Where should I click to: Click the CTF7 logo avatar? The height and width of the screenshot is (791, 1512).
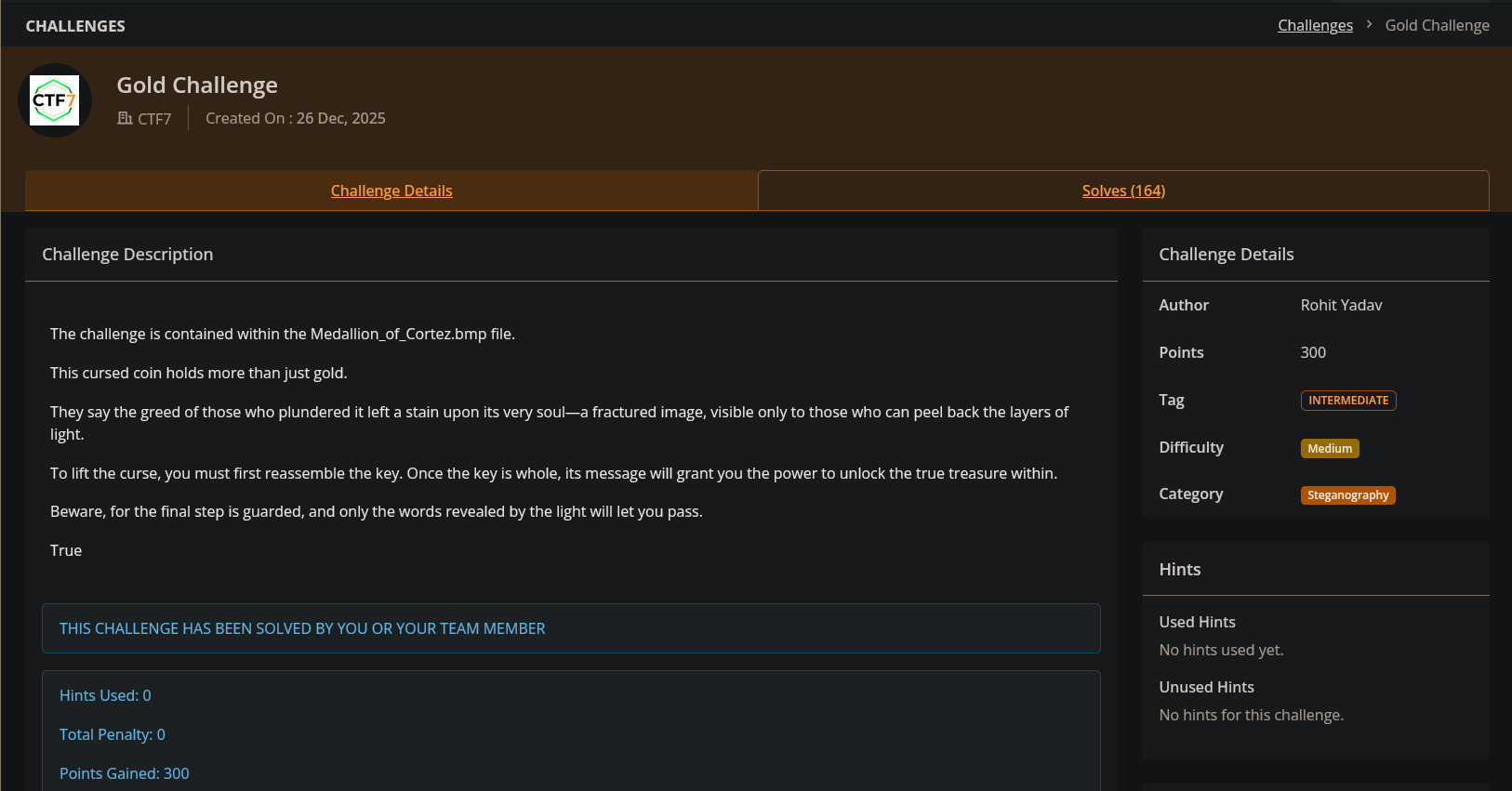click(x=55, y=100)
